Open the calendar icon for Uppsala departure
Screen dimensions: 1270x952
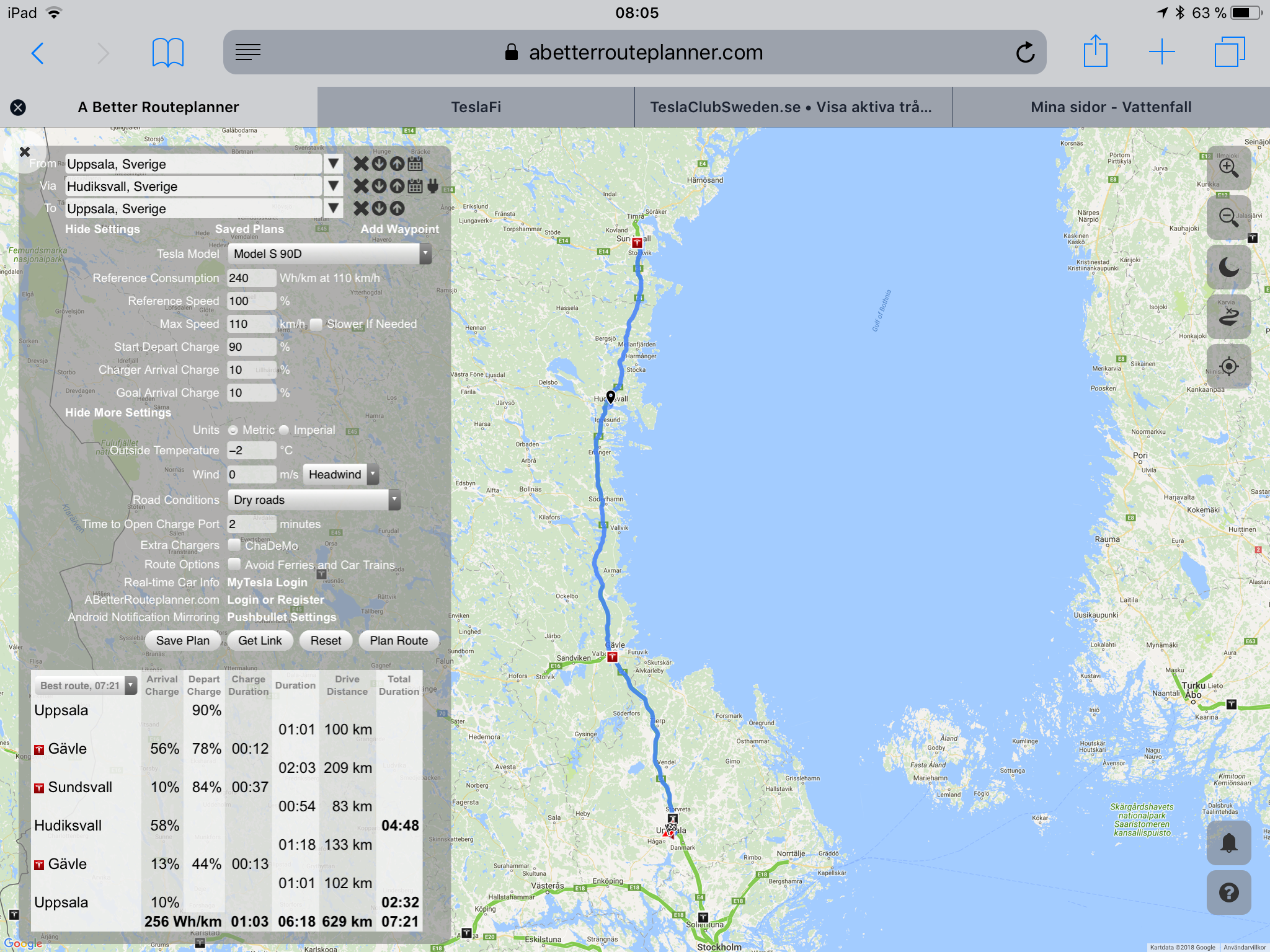415,164
